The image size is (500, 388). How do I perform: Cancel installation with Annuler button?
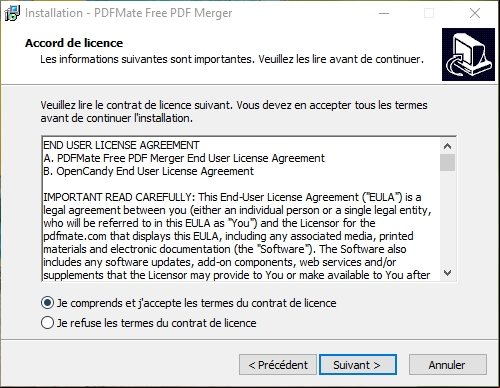[448, 365]
